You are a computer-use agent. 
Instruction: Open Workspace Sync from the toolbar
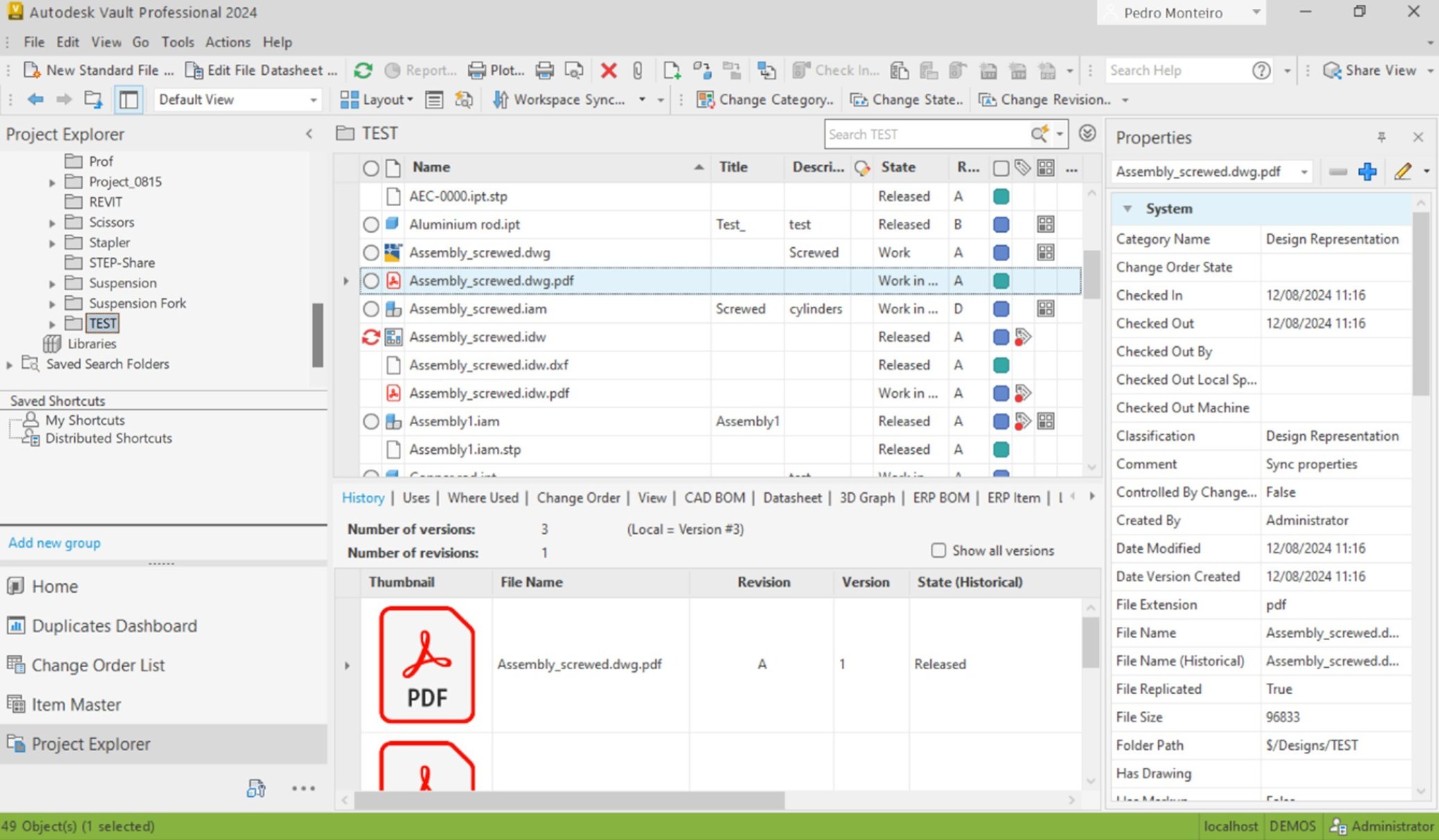(x=501, y=99)
